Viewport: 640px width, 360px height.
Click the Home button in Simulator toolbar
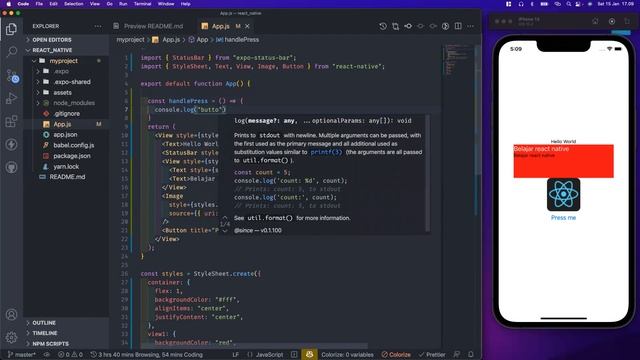(595, 21)
